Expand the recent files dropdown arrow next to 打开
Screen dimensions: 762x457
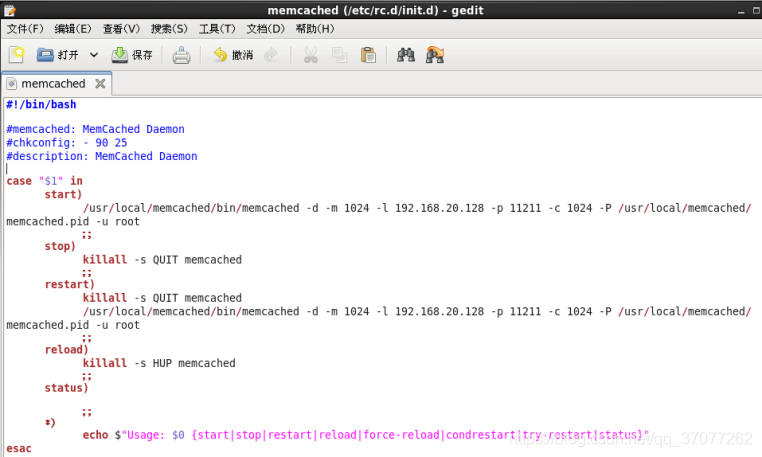94,55
